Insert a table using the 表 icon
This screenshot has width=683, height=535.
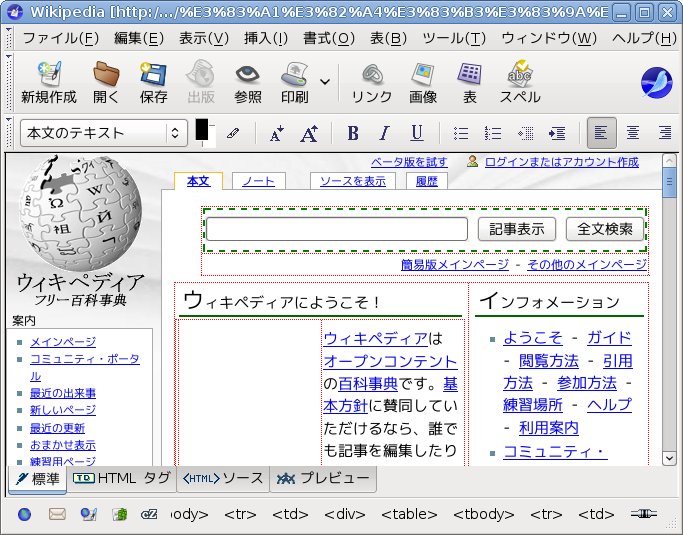tap(469, 82)
